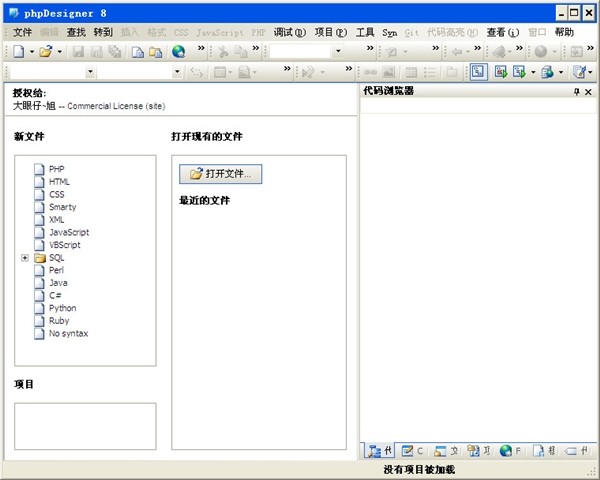Click the grayed back arrow navigation icon

click(x=457, y=51)
